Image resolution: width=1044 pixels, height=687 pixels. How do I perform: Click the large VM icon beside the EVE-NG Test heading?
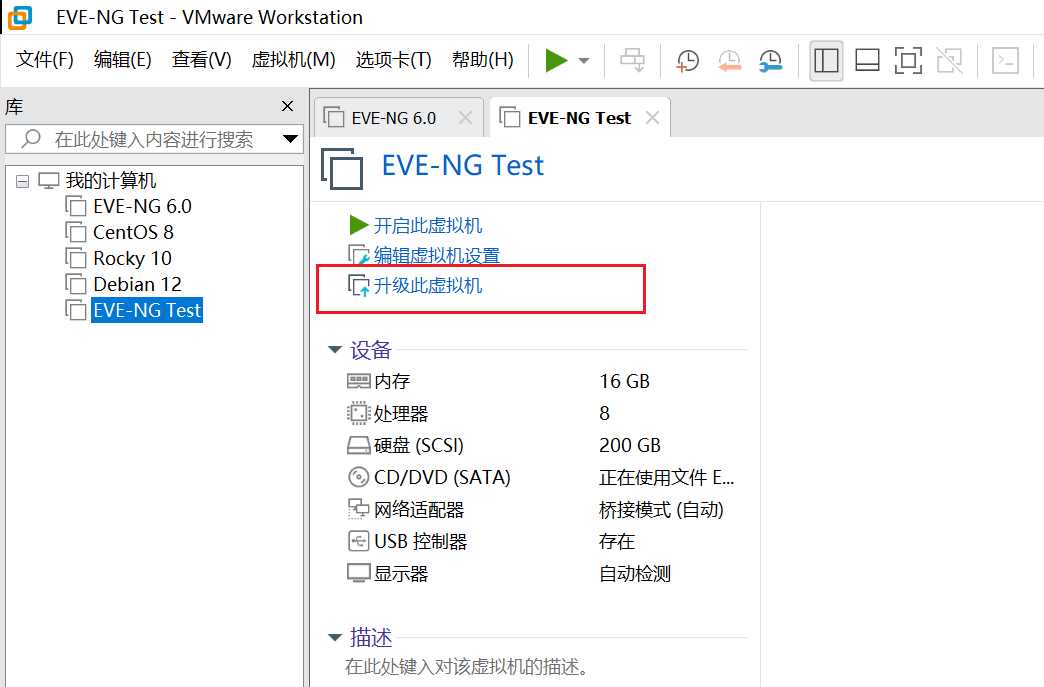click(x=342, y=169)
